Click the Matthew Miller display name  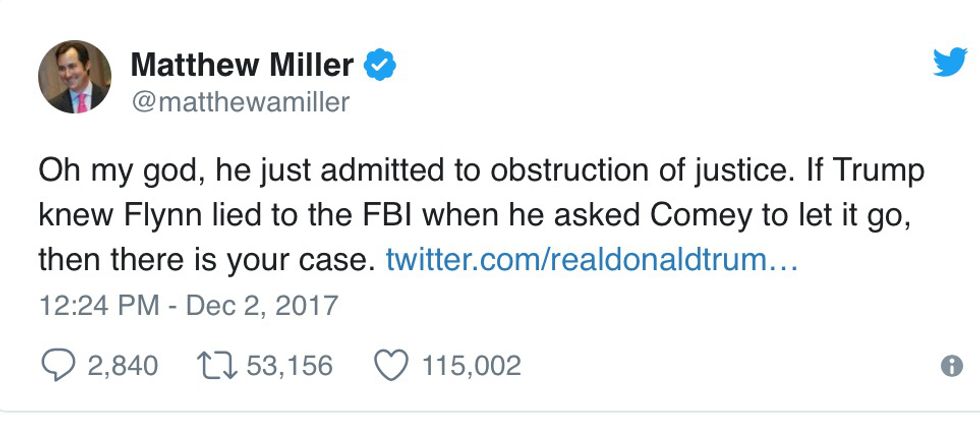[x=242, y=66]
